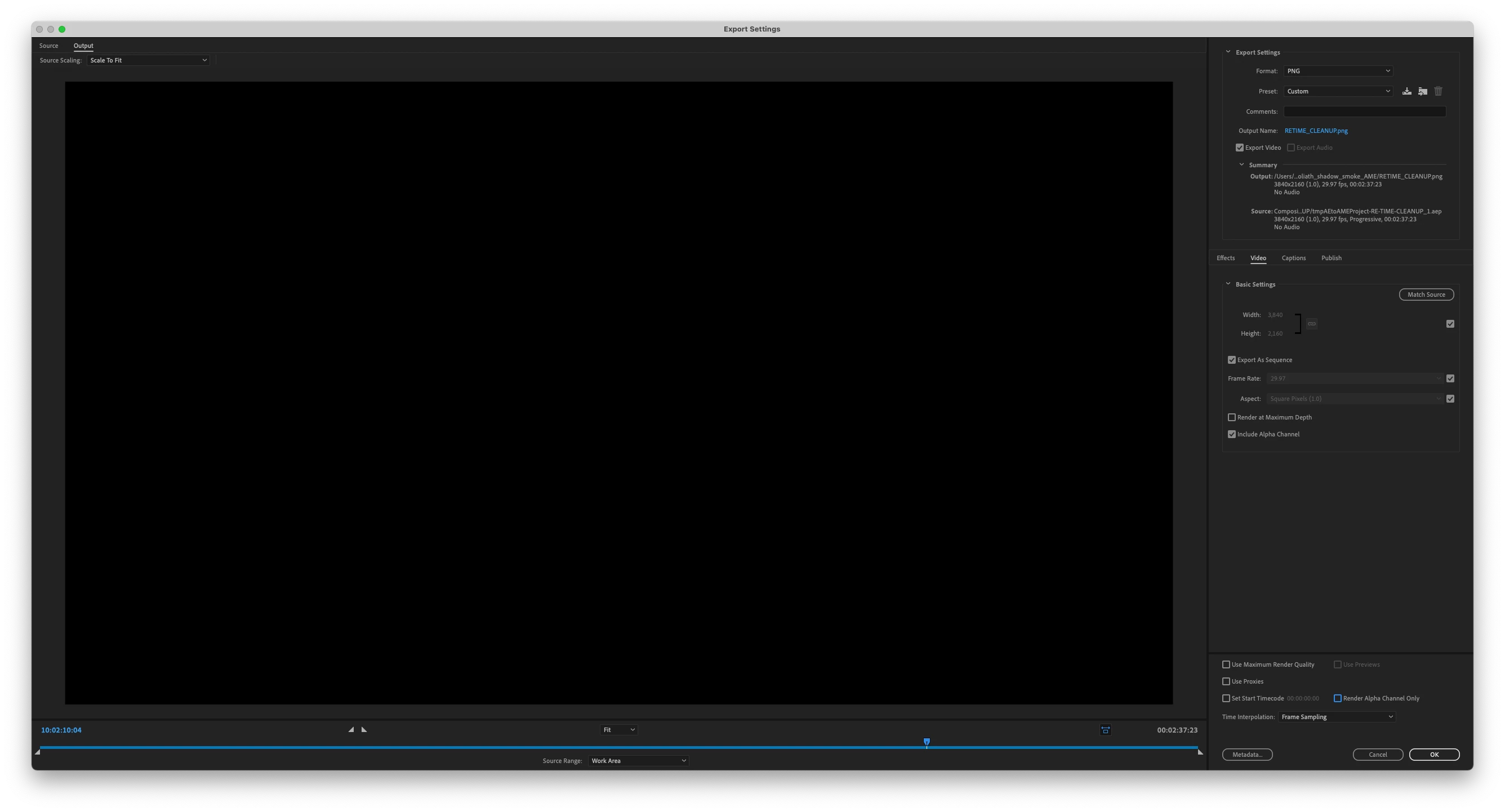Click the Comments text field
This screenshot has height=812, width=1505.
click(1364, 111)
